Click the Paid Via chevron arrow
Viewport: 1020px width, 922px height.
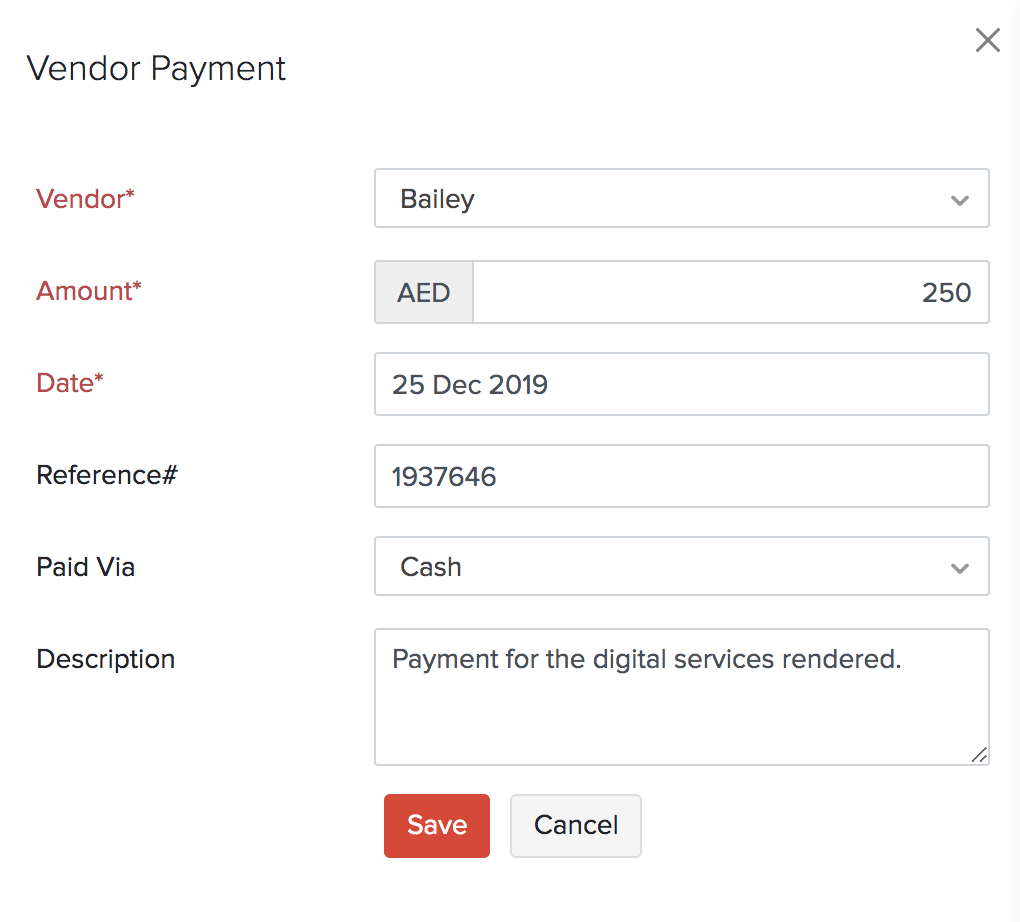960,568
